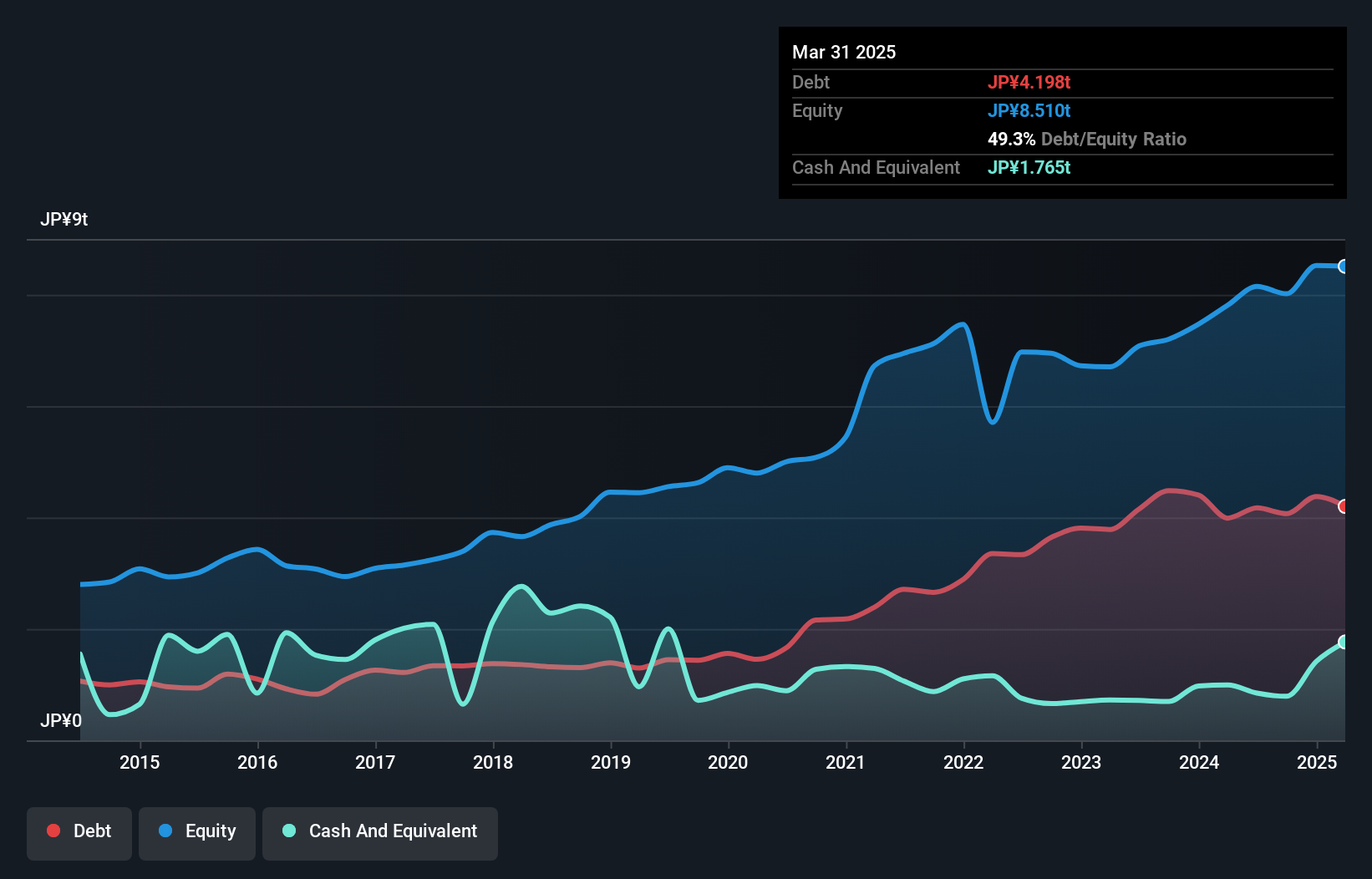Click the 2019 x-axis label
1372x879 pixels.
coord(611,762)
